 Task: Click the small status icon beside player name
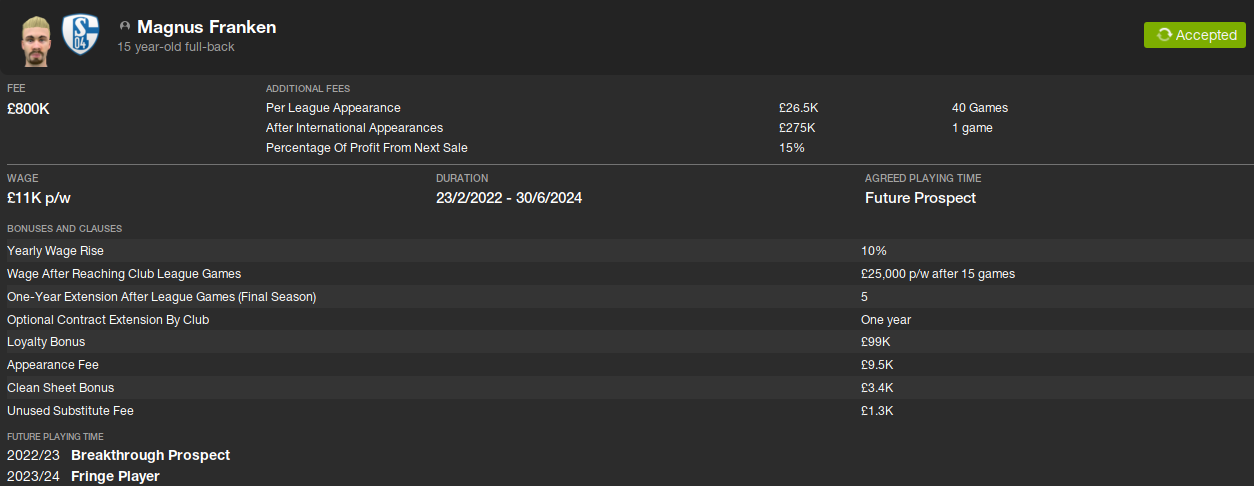[x=125, y=26]
